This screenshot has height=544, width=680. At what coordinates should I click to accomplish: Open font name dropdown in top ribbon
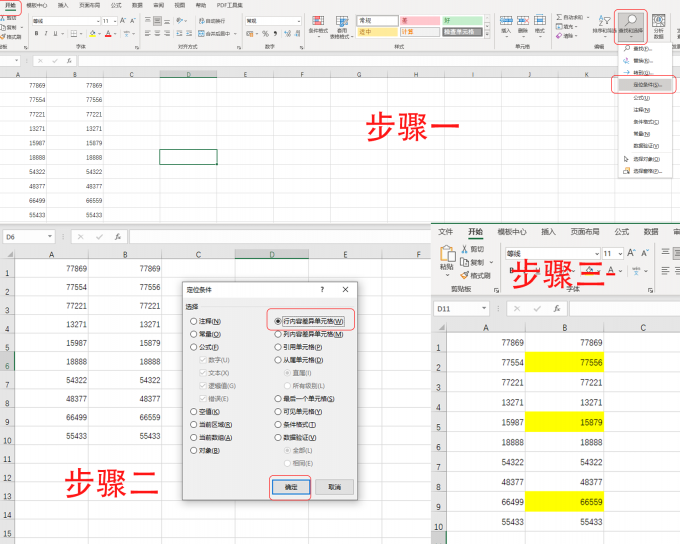pos(98,21)
